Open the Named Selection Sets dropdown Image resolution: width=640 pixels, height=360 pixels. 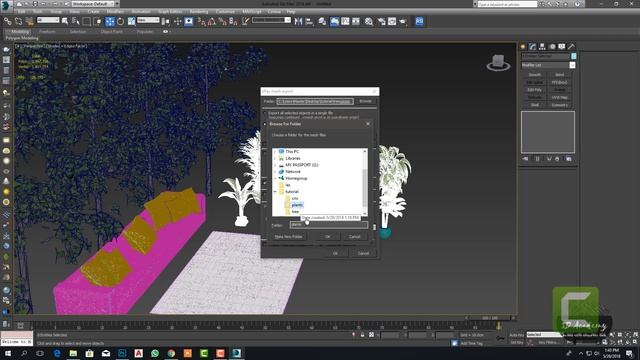click(x=271, y=20)
